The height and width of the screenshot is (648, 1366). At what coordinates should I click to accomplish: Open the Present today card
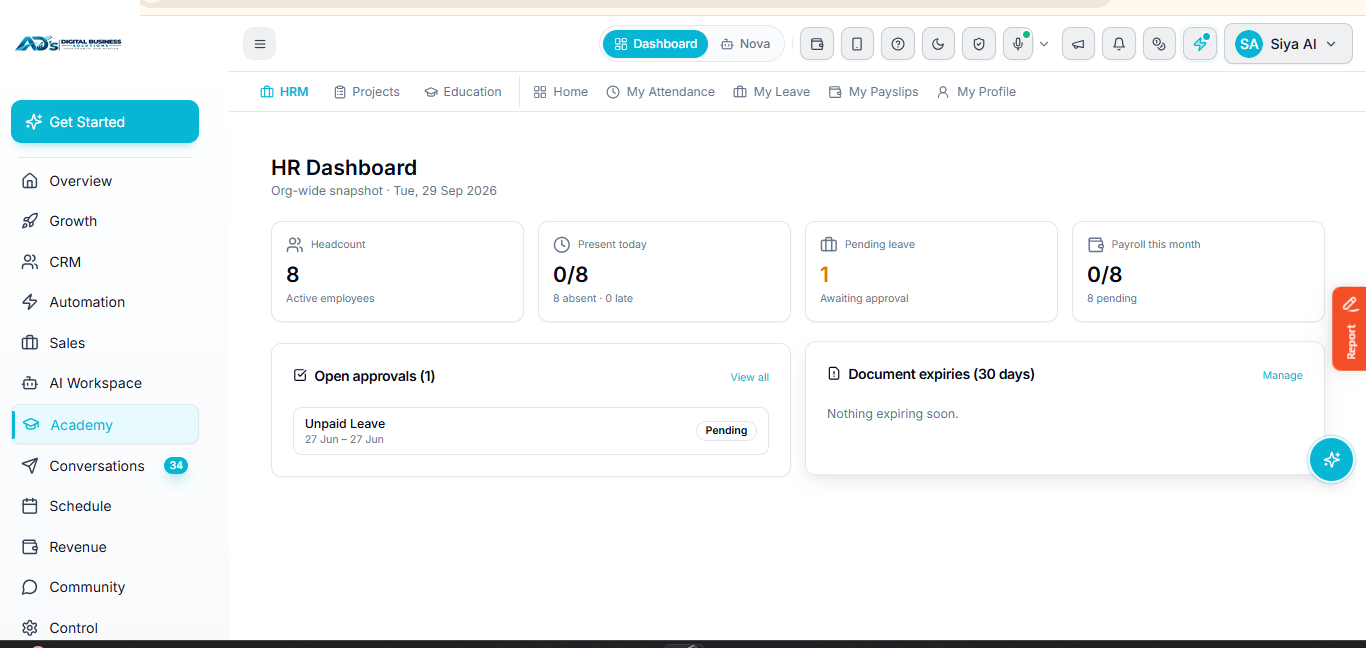point(664,272)
